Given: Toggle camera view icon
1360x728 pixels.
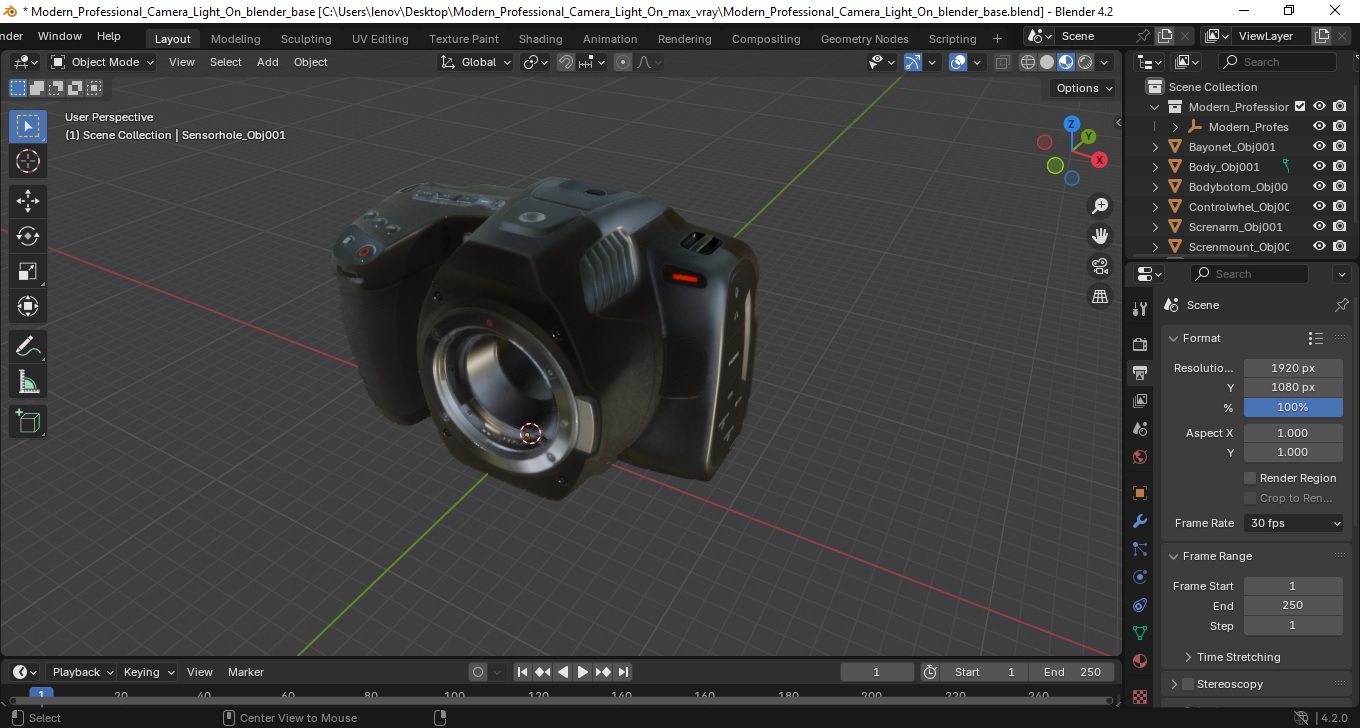Looking at the screenshot, I should (1100, 266).
